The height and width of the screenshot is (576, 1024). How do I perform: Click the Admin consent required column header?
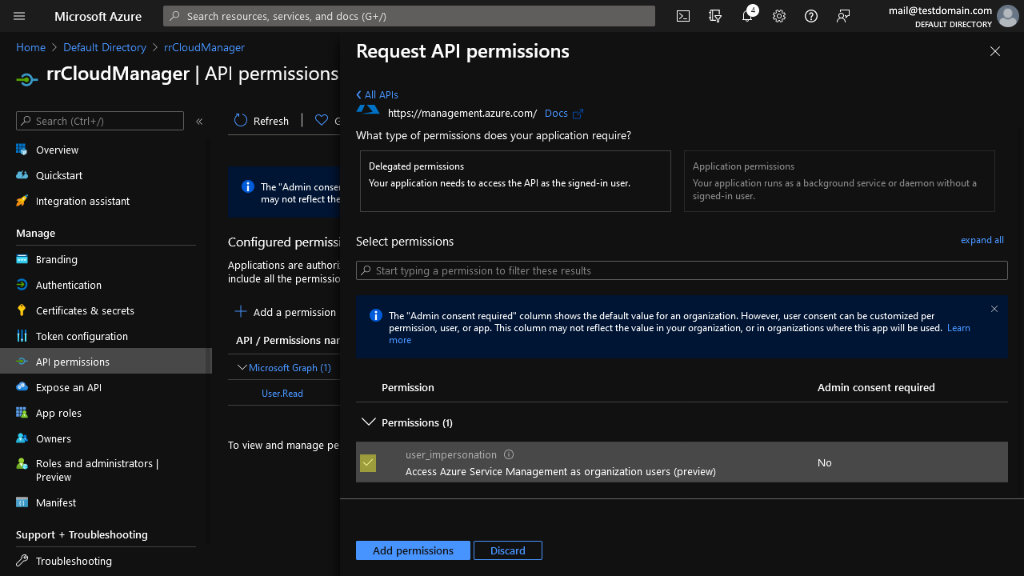tap(876, 387)
